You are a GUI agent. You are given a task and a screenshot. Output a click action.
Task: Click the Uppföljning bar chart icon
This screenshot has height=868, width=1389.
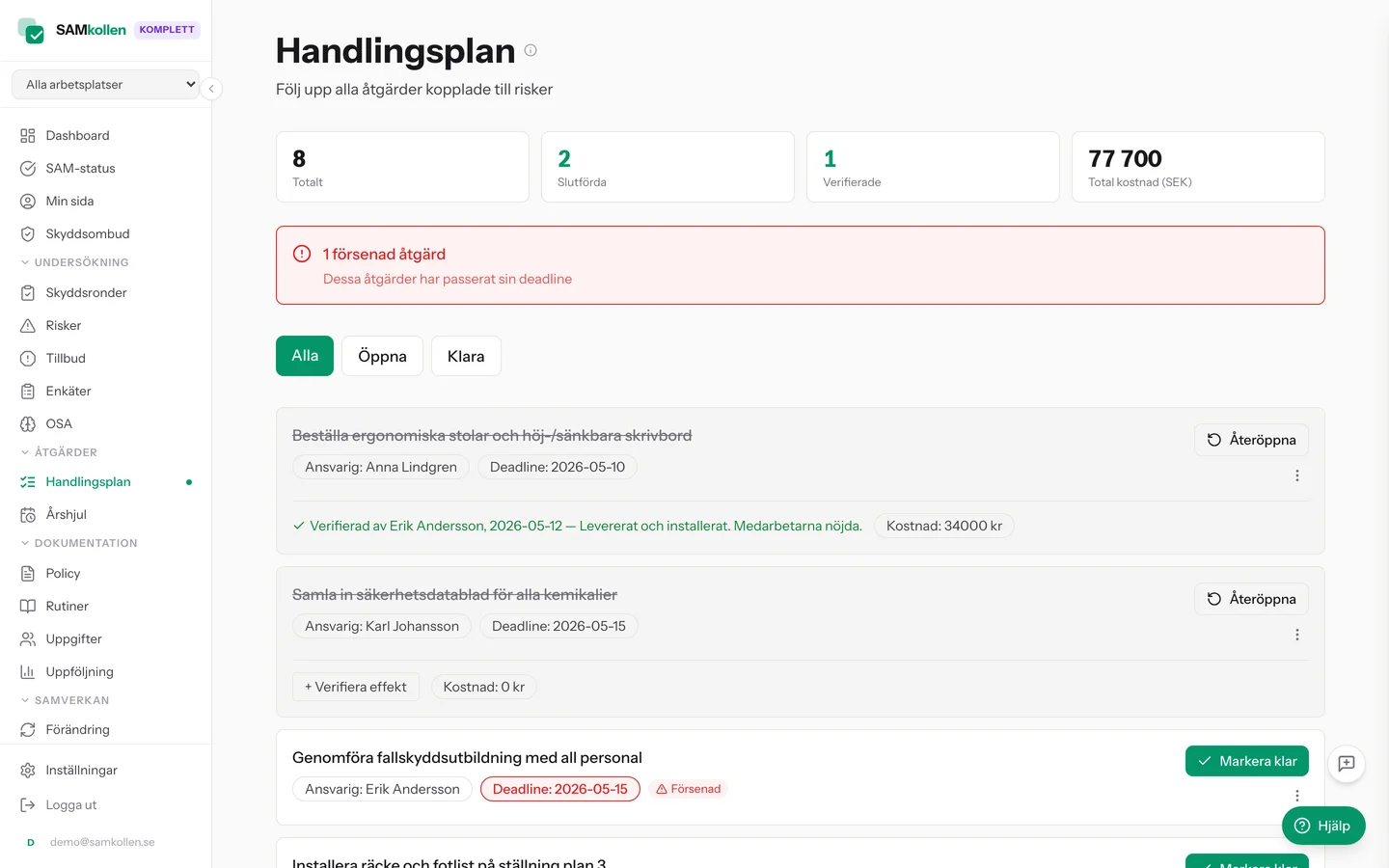click(x=28, y=672)
